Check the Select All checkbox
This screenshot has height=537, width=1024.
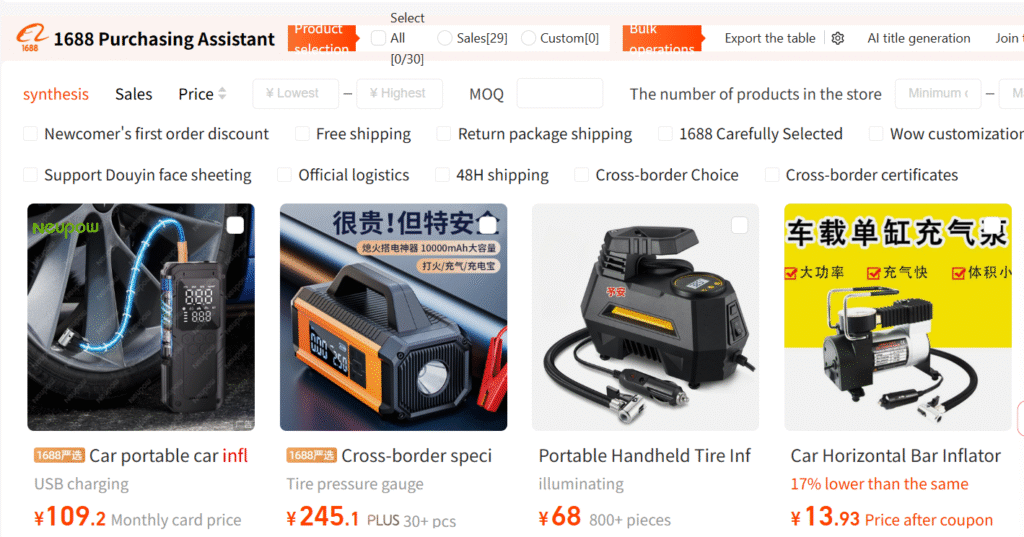[x=378, y=38]
